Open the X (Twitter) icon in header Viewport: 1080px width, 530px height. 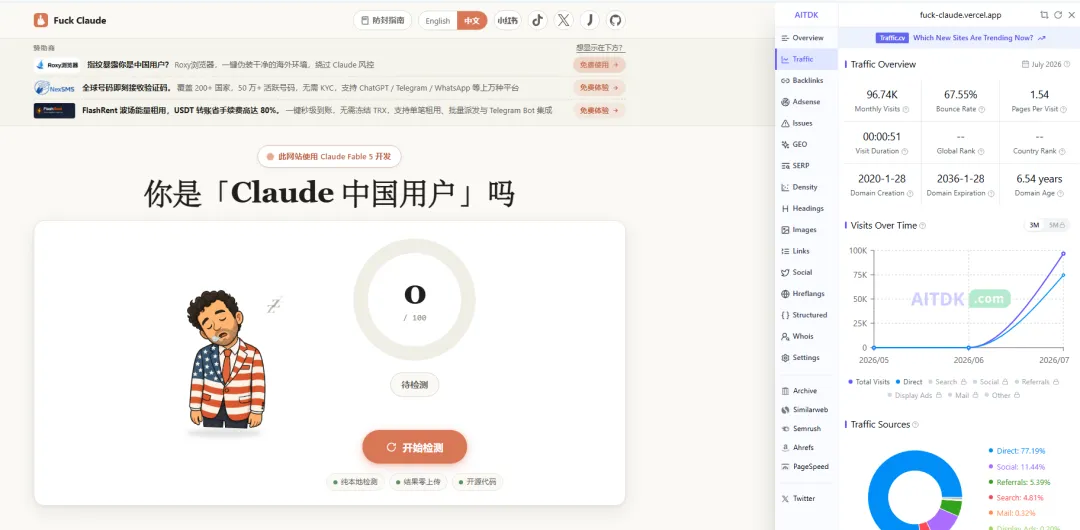[x=563, y=20]
